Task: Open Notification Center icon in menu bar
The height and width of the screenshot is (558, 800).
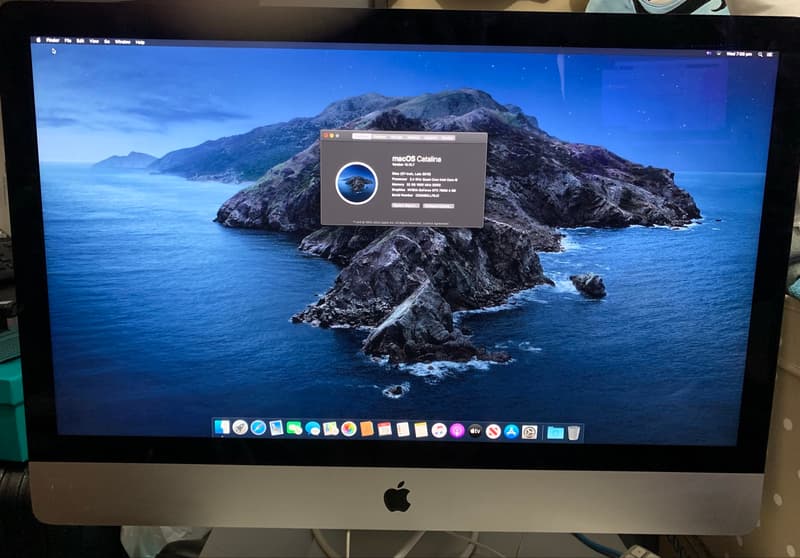Action: [769, 54]
